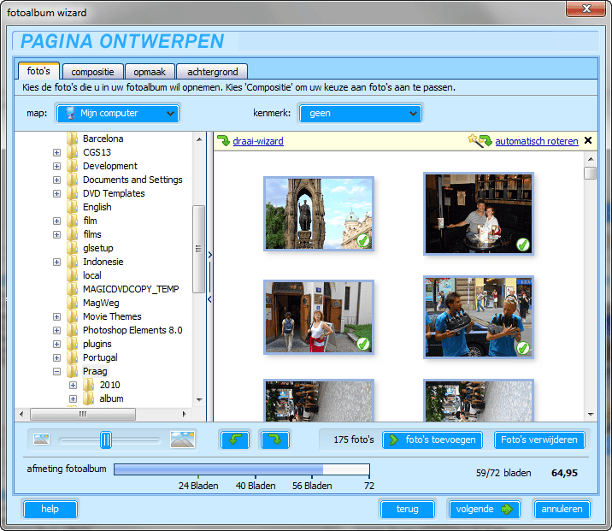Click the MagWeg folder icon

[72, 303]
